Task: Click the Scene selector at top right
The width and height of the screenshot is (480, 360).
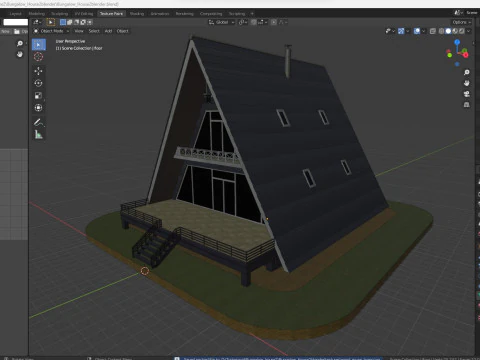Action: coord(467,13)
